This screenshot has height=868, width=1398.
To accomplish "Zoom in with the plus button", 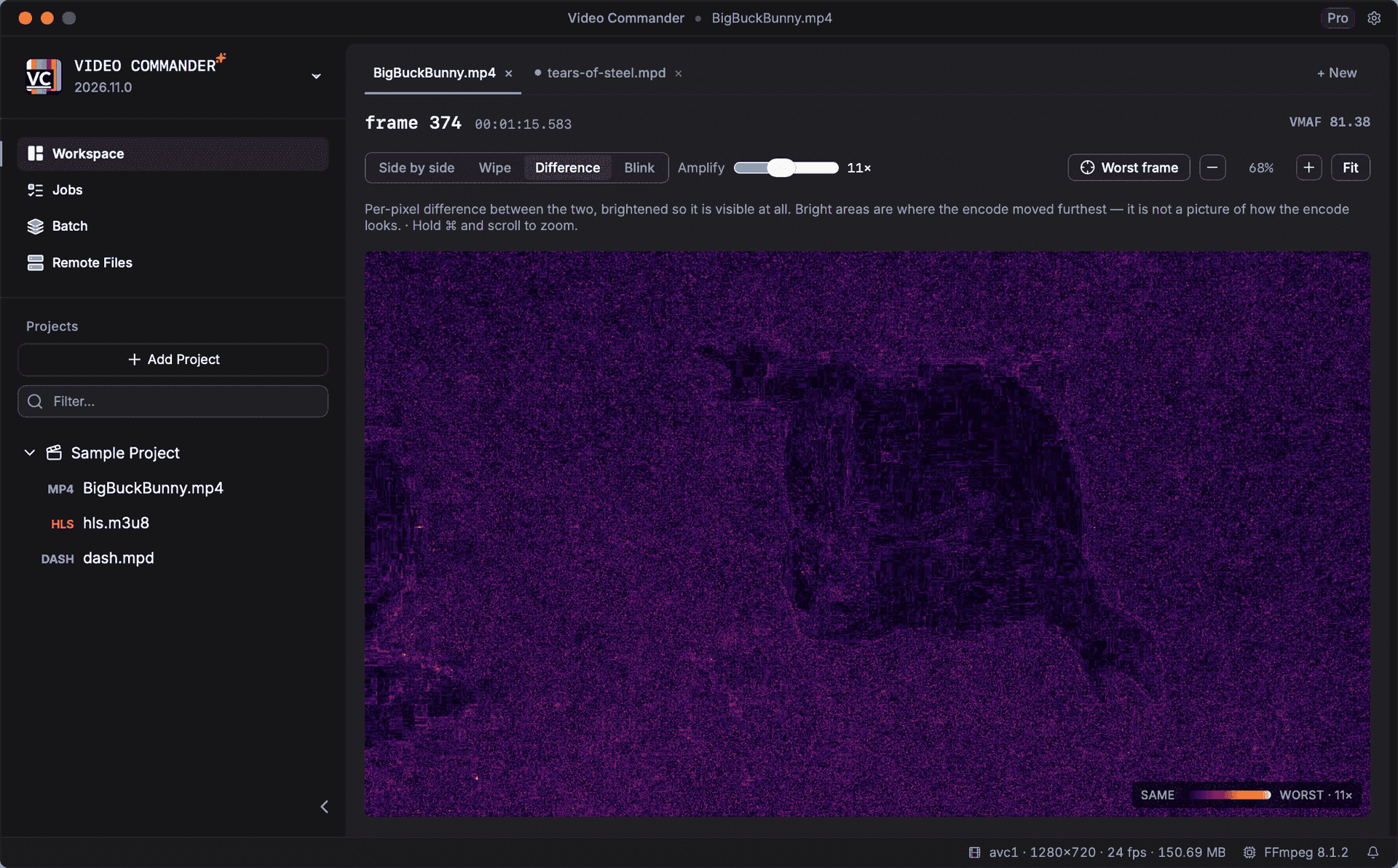I will tap(1308, 167).
